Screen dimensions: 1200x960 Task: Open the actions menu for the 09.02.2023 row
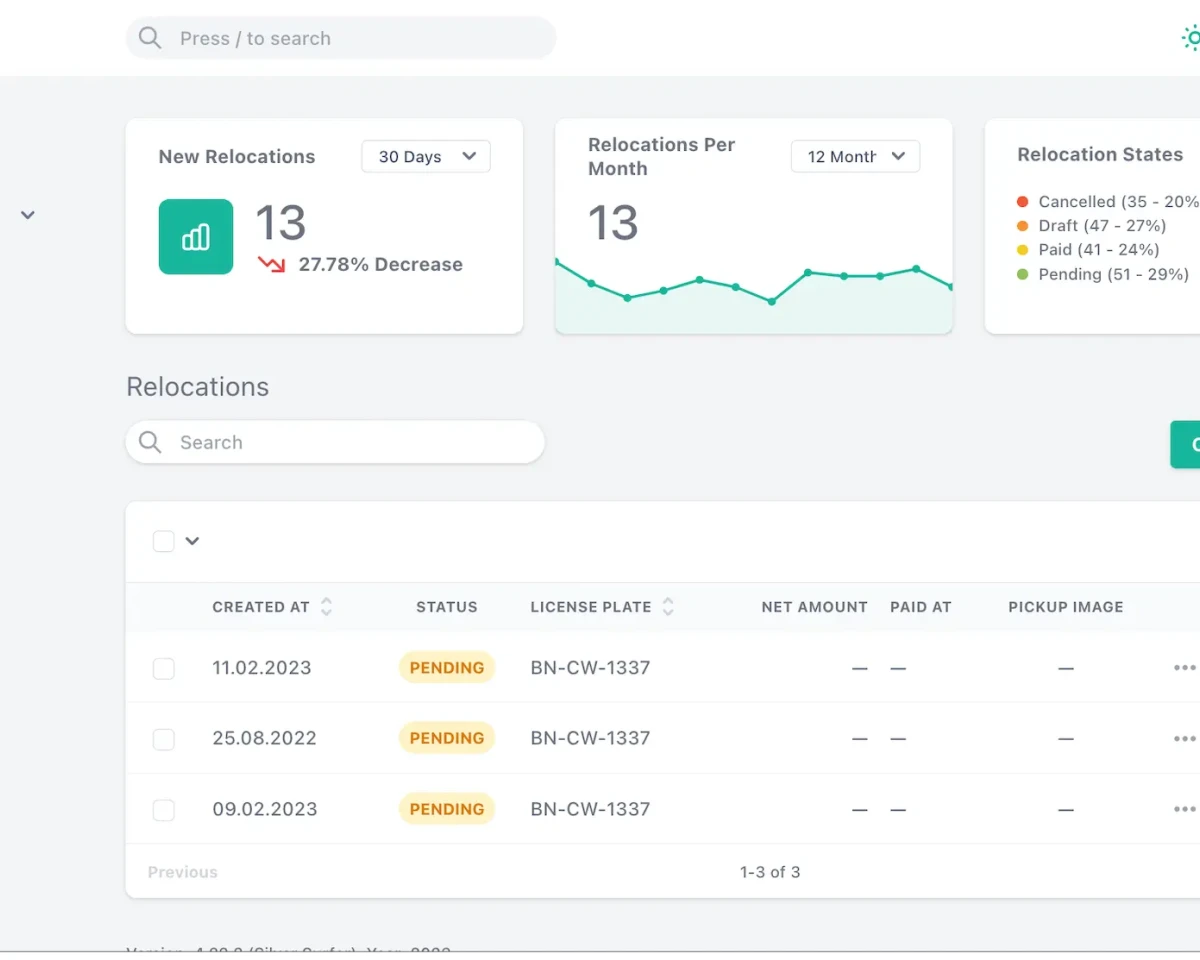point(1184,808)
